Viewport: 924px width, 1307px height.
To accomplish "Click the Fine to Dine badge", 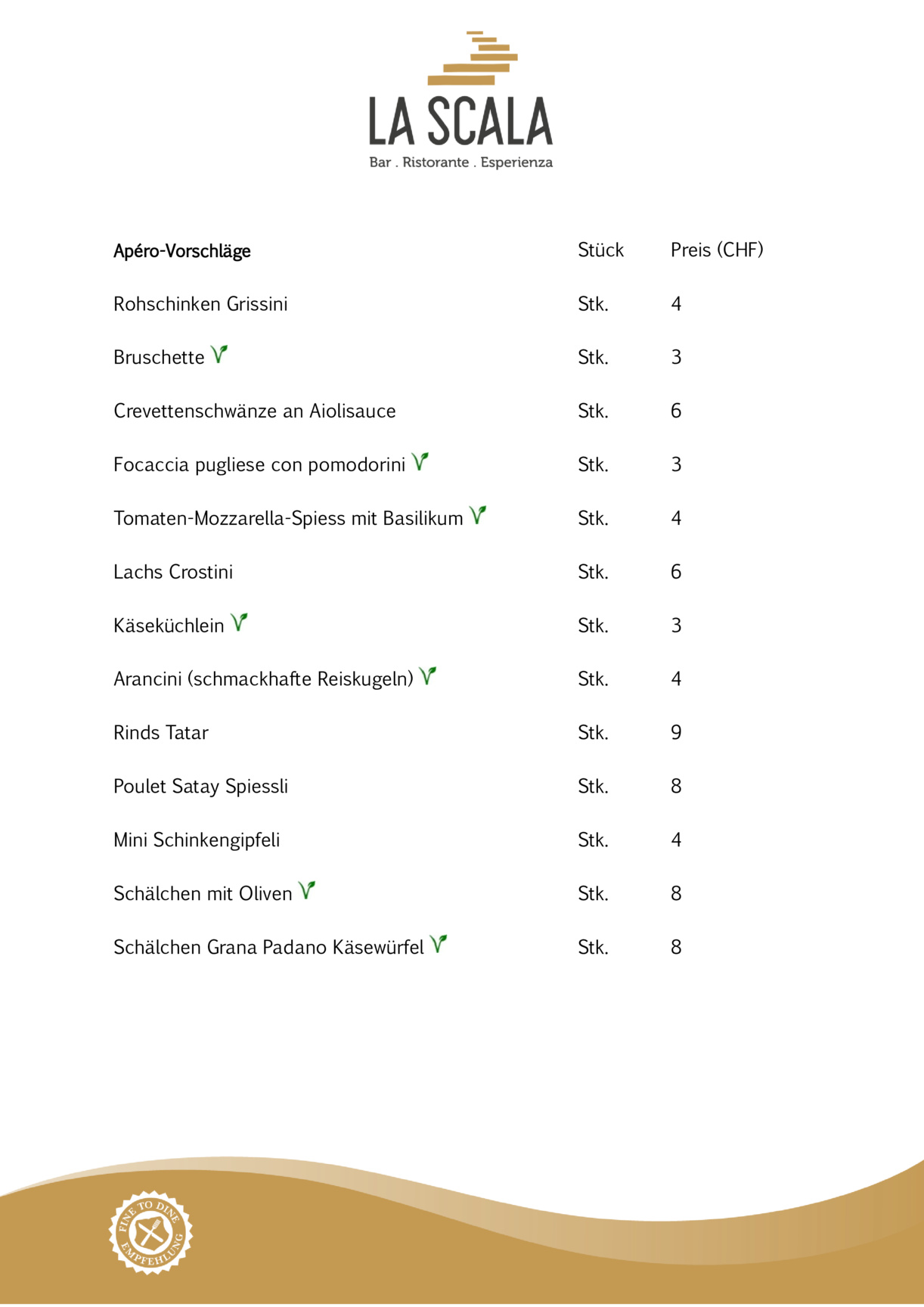I will (150, 1232).
